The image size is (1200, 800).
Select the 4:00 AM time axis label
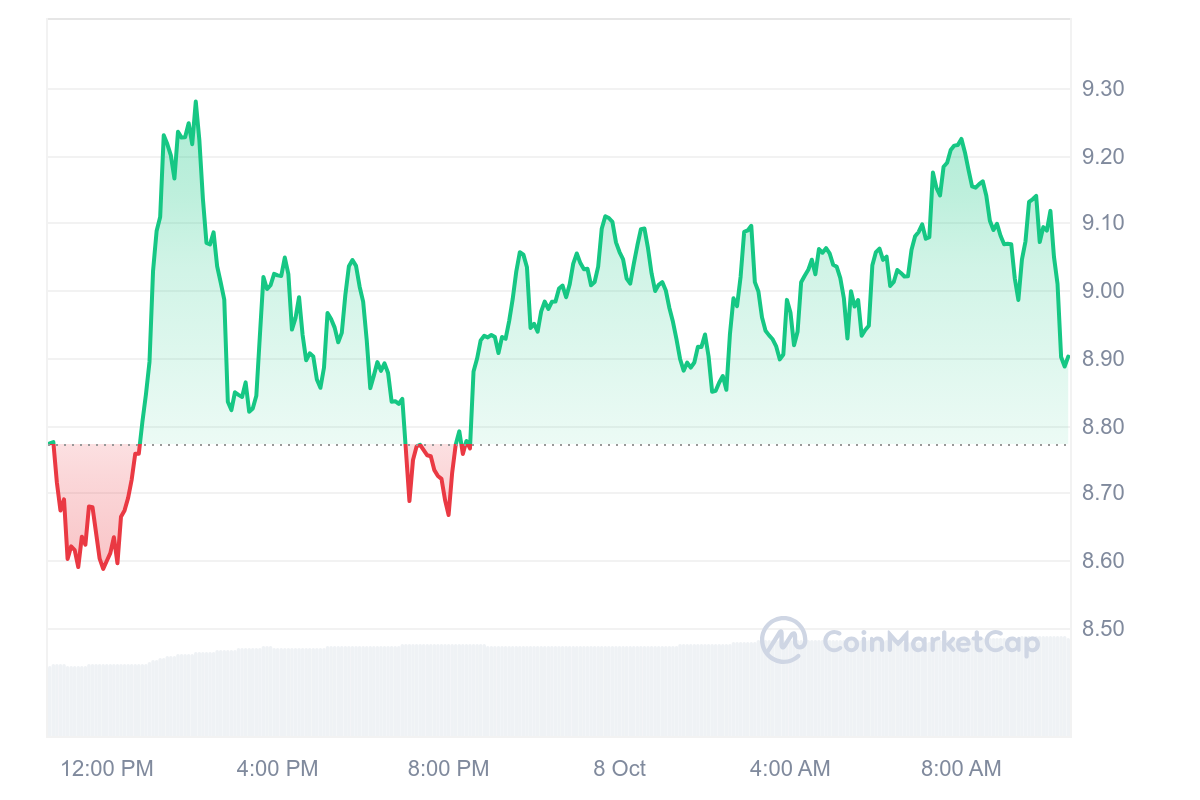tap(790, 769)
